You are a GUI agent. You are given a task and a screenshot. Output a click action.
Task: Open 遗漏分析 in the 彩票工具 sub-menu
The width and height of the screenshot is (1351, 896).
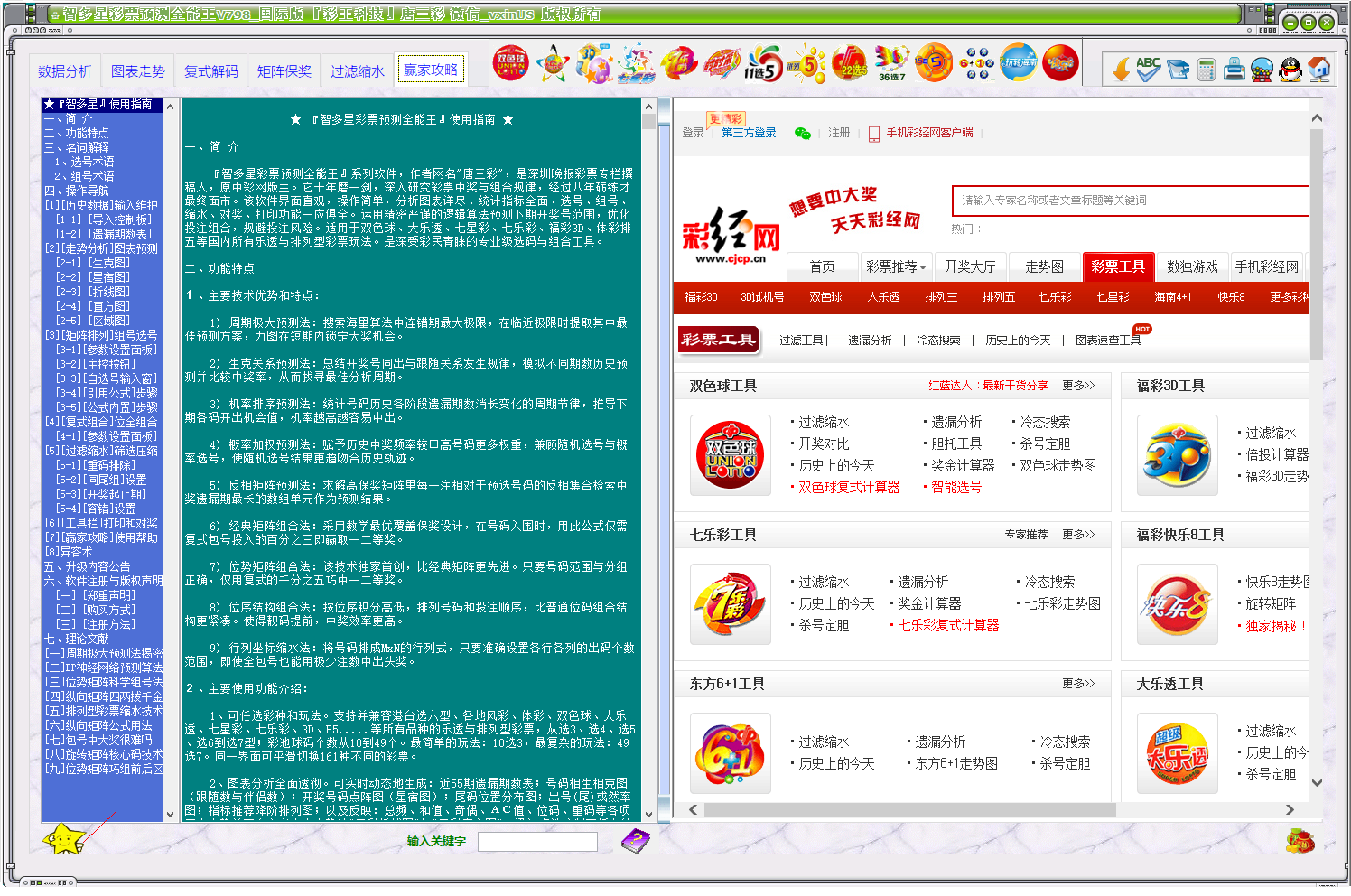point(870,341)
